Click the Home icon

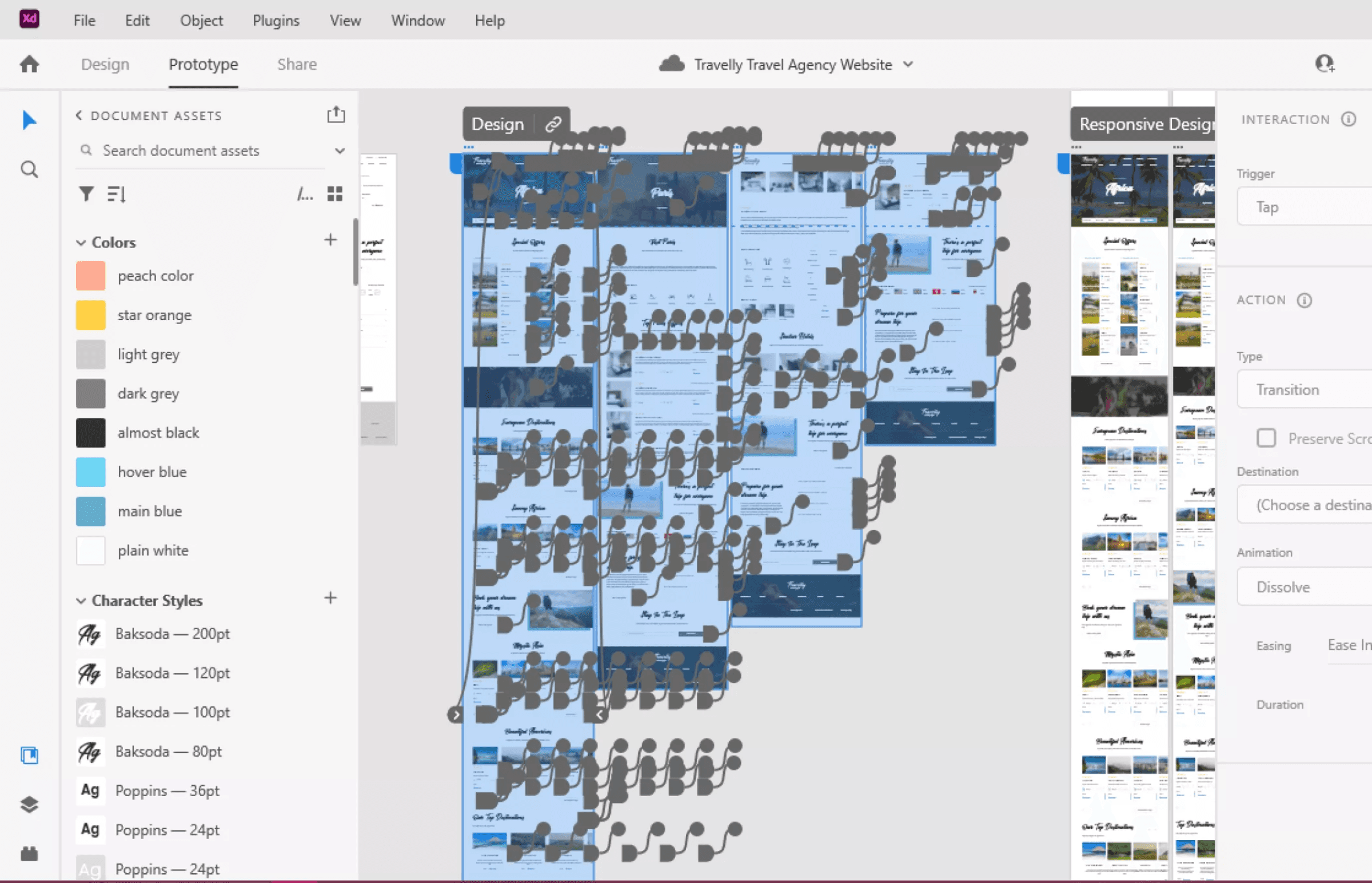pyautogui.click(x=29, y=64)
